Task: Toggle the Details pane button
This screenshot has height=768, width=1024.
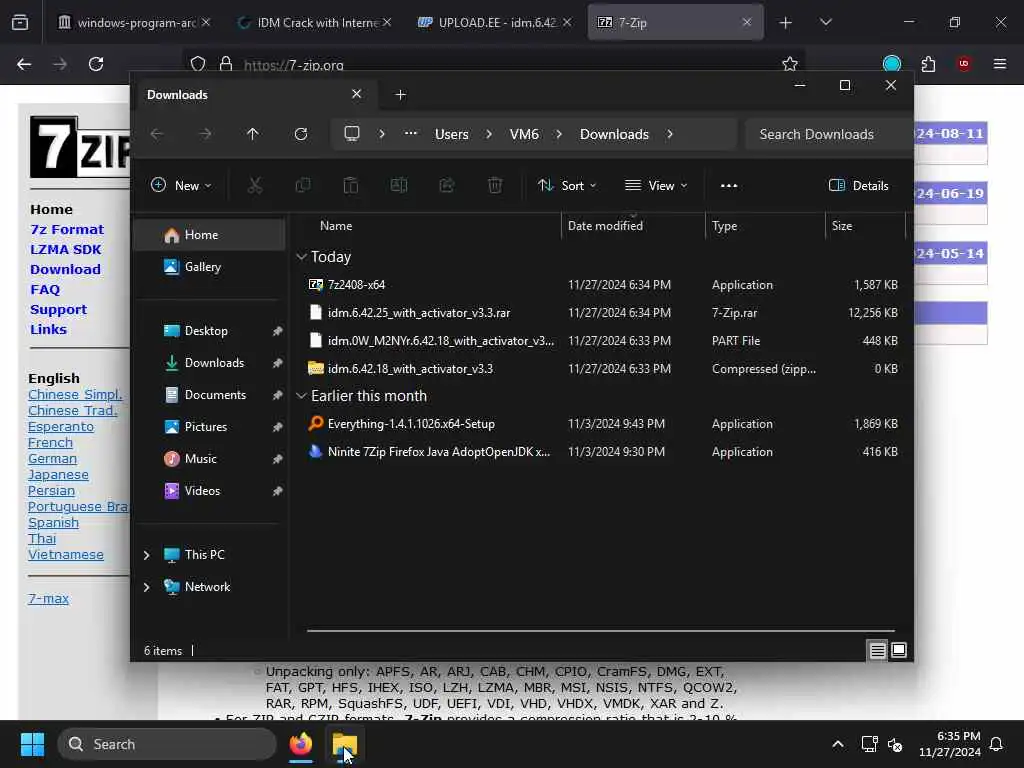Action: (858, 185)
